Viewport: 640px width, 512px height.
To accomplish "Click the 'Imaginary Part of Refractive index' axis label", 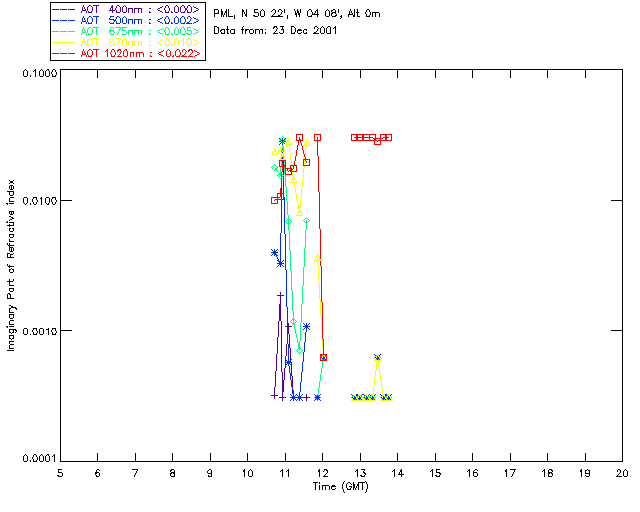I will click(11, 265).
